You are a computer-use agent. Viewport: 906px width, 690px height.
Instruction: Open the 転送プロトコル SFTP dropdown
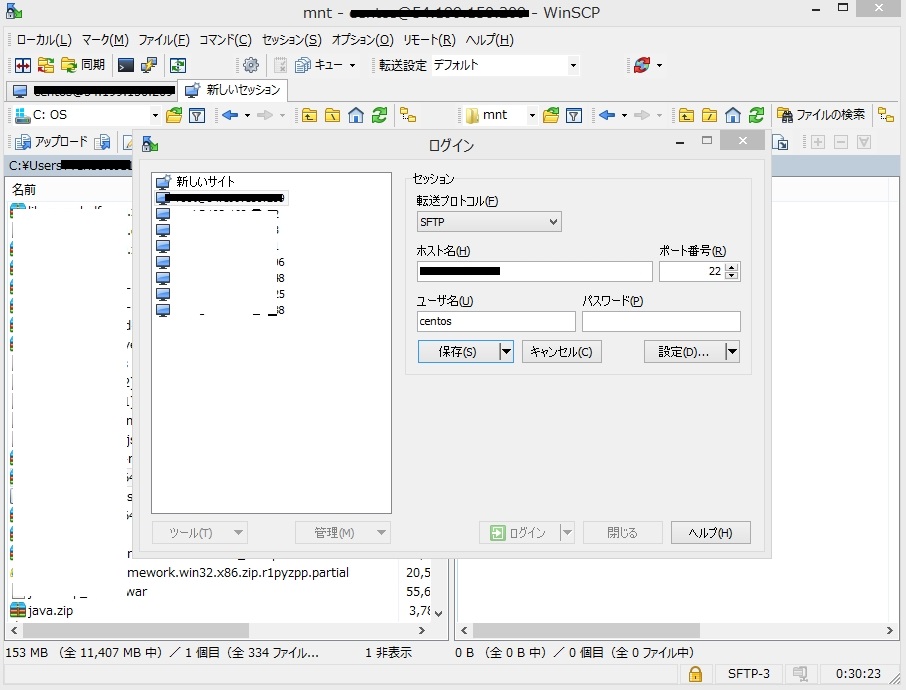pos(489,222)
